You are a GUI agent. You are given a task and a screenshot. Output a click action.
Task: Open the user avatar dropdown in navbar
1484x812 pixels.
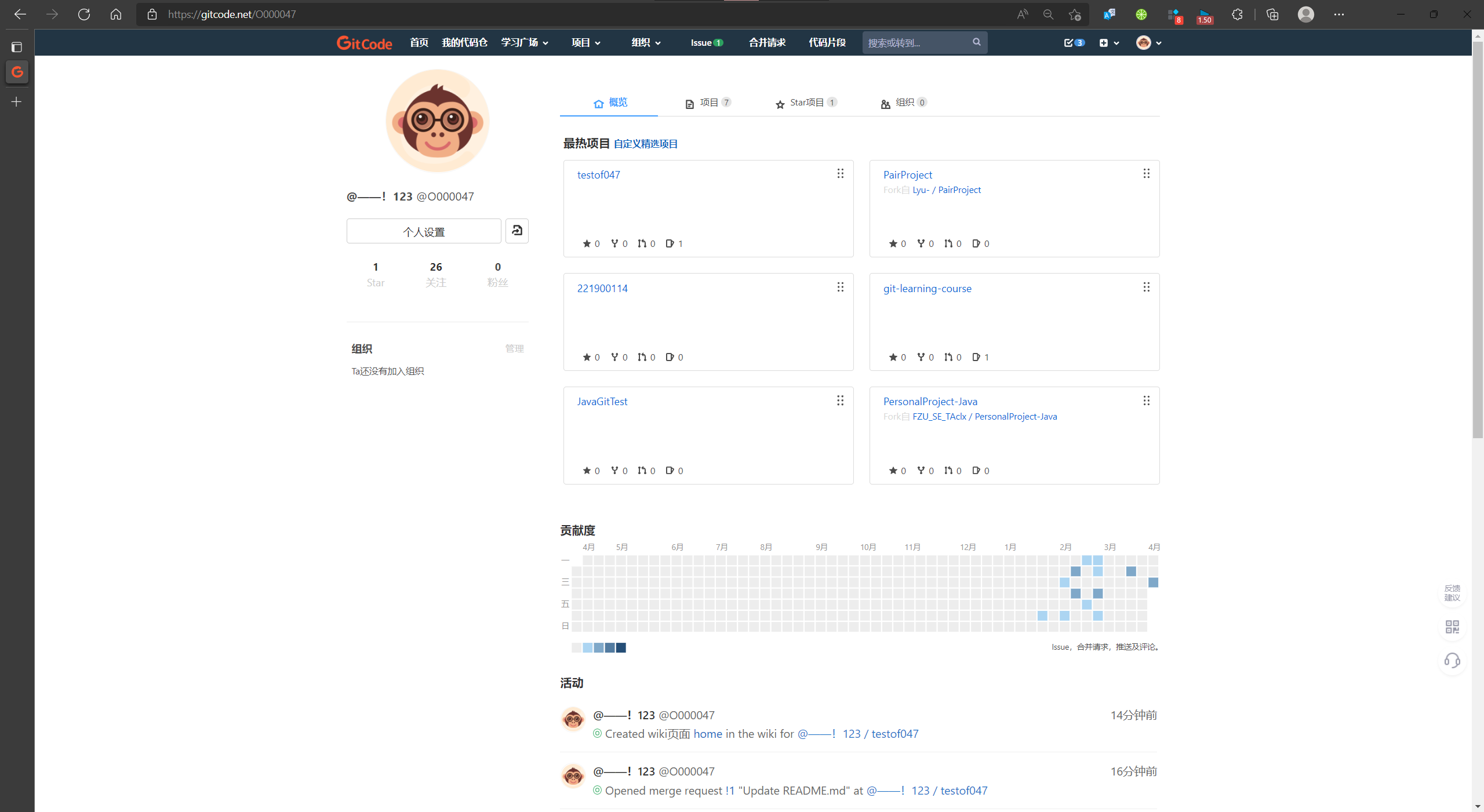[x=1148, y=43]
